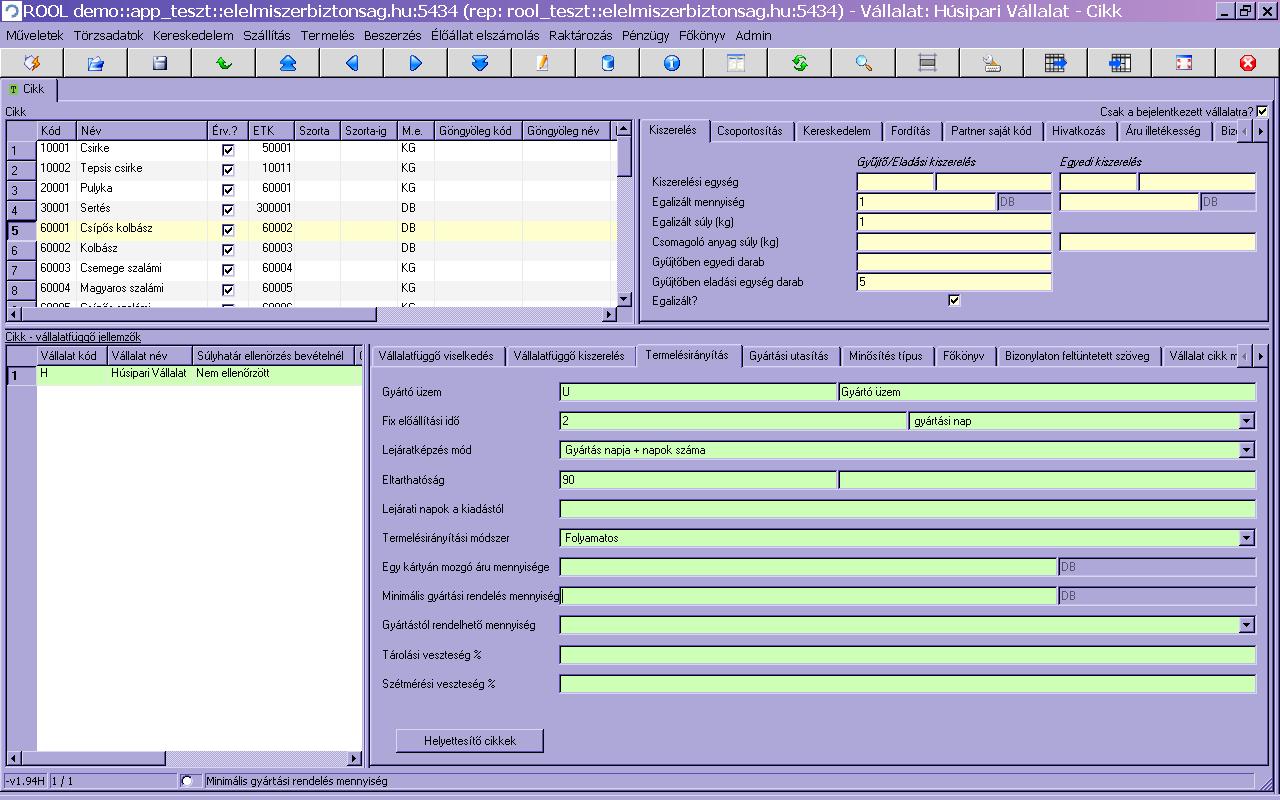Open the Lejáratképzés mód dropdown

(x=1247, y=450)
